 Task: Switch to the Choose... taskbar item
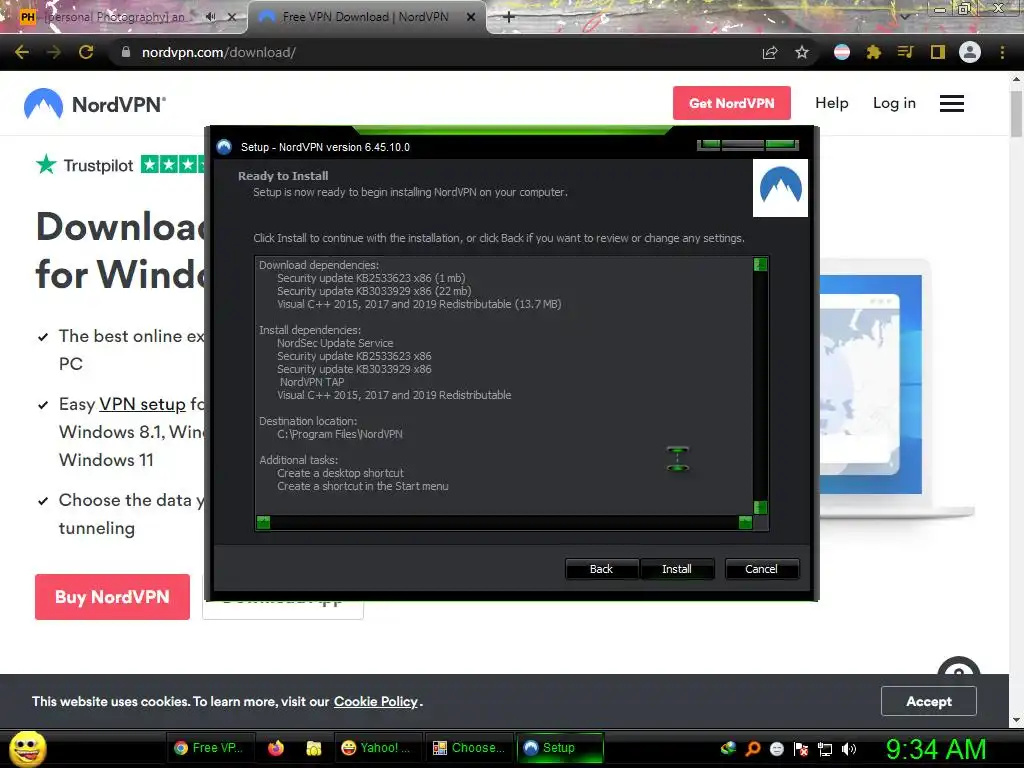470,748
